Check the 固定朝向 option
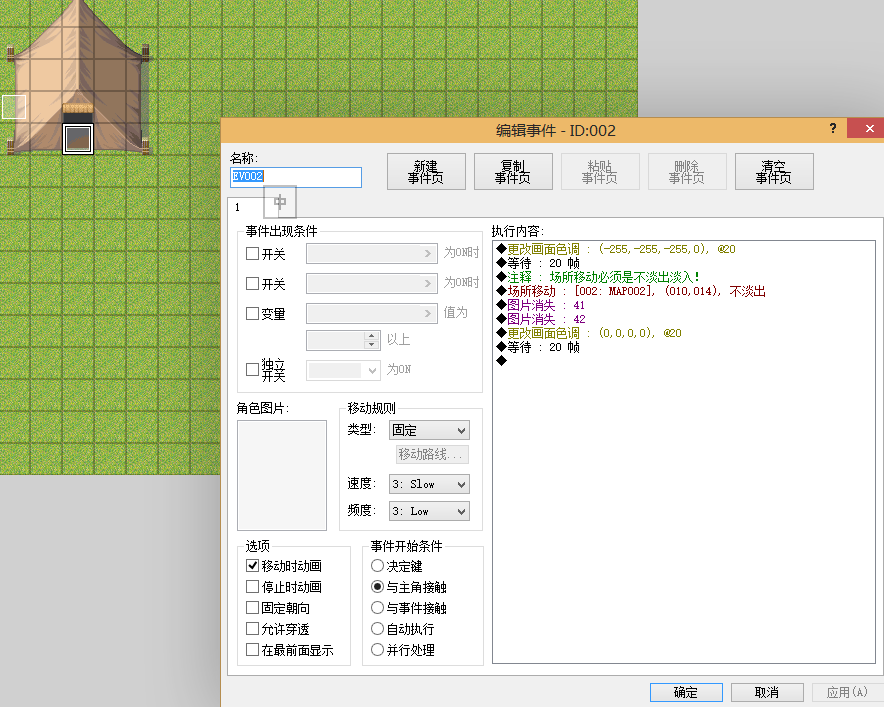Image resolution: width=884 pixels, height=707 pixels. 253,608
